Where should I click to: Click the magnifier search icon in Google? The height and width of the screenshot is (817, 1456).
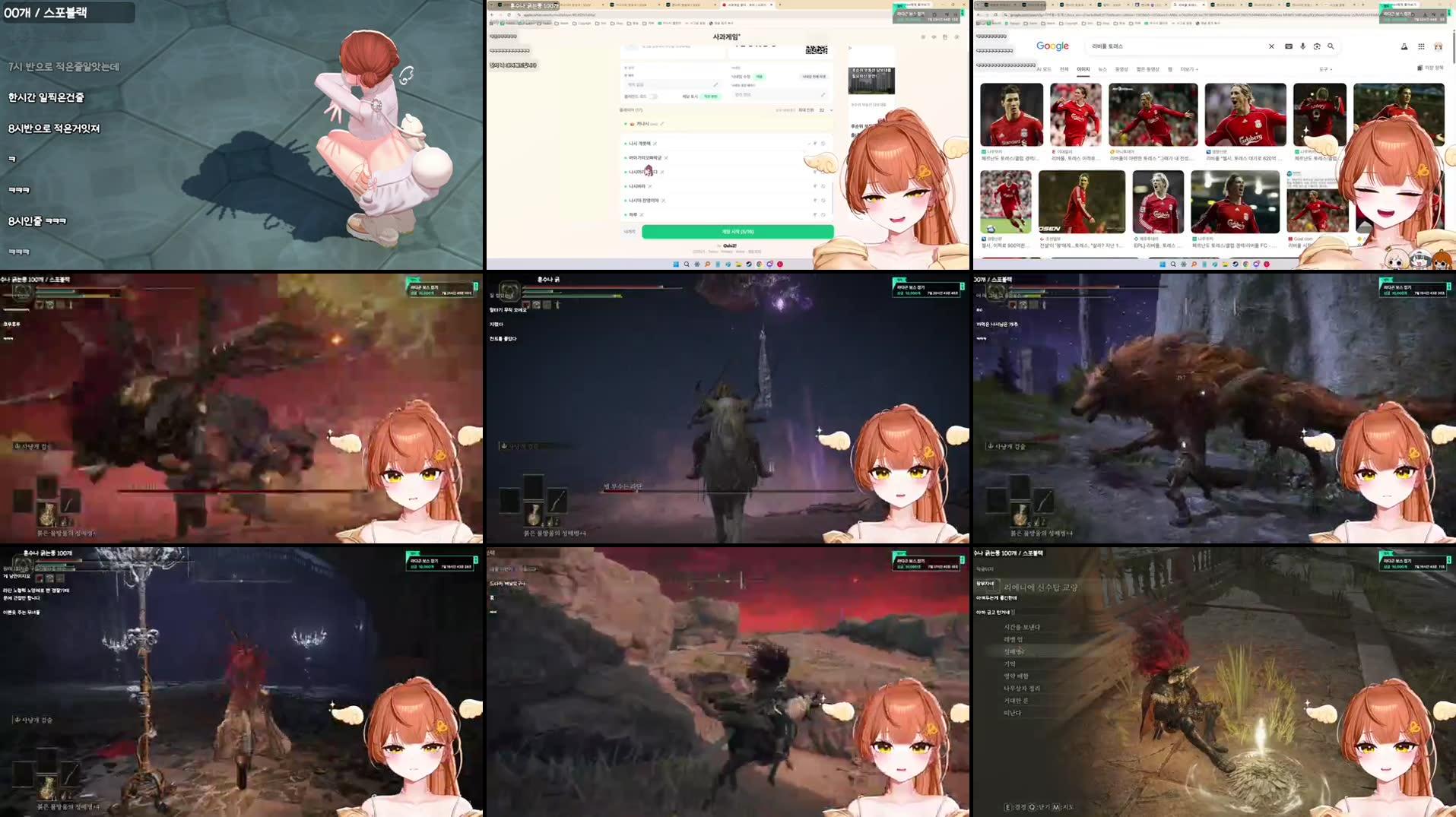(1331, 46)
